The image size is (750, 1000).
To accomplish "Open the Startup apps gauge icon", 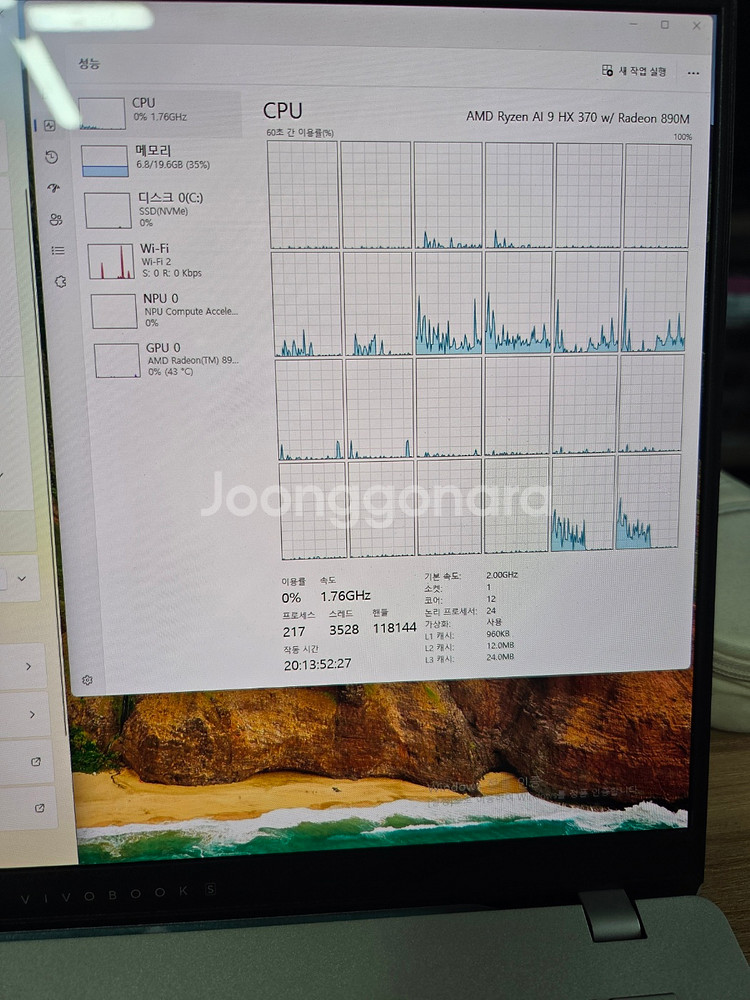I will pyautogui.click(x=54, y=188).
